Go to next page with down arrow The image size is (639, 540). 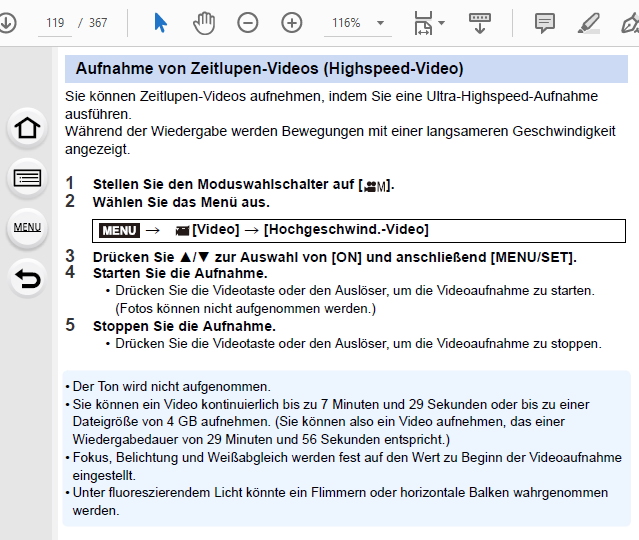(8, 22)
